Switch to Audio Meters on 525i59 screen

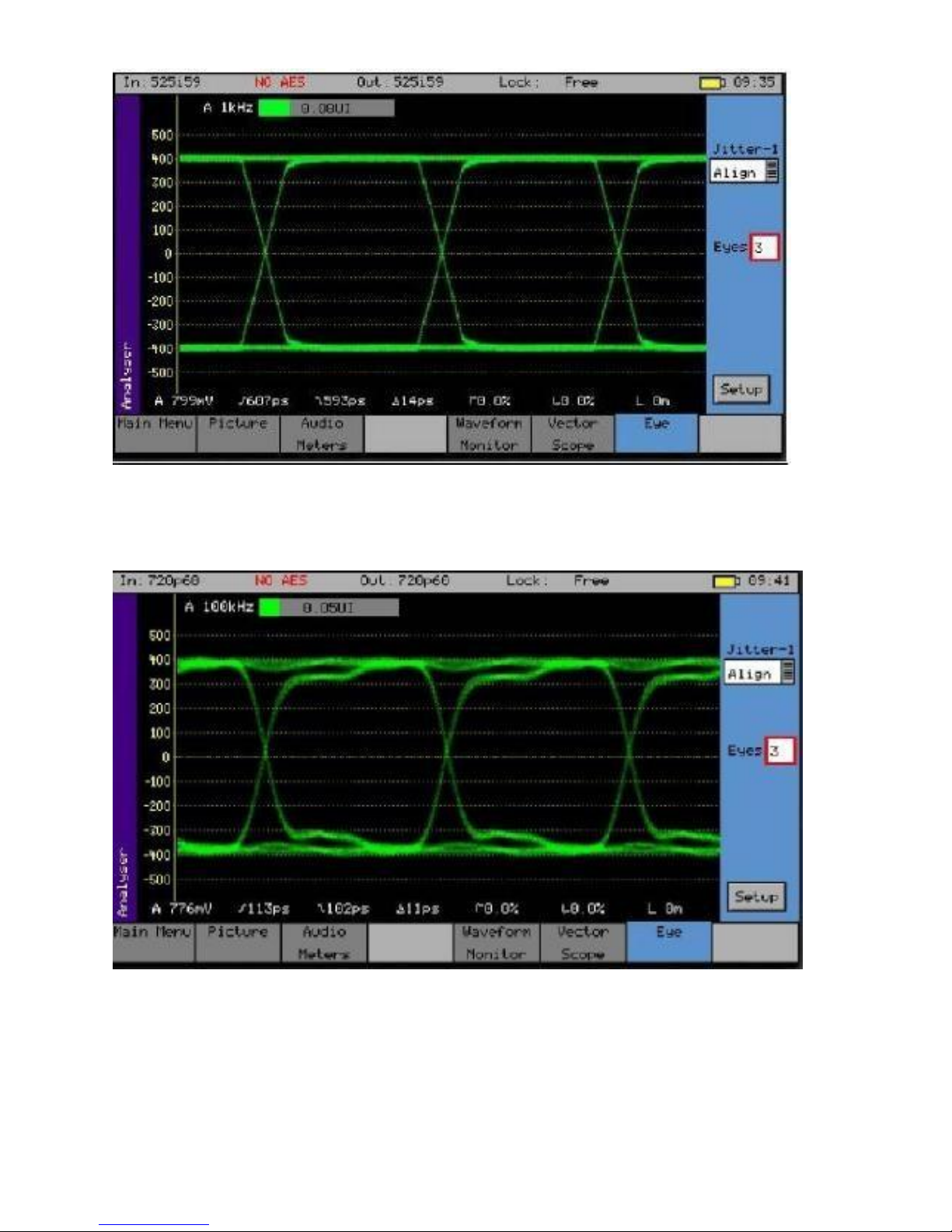tap(322, 433)
